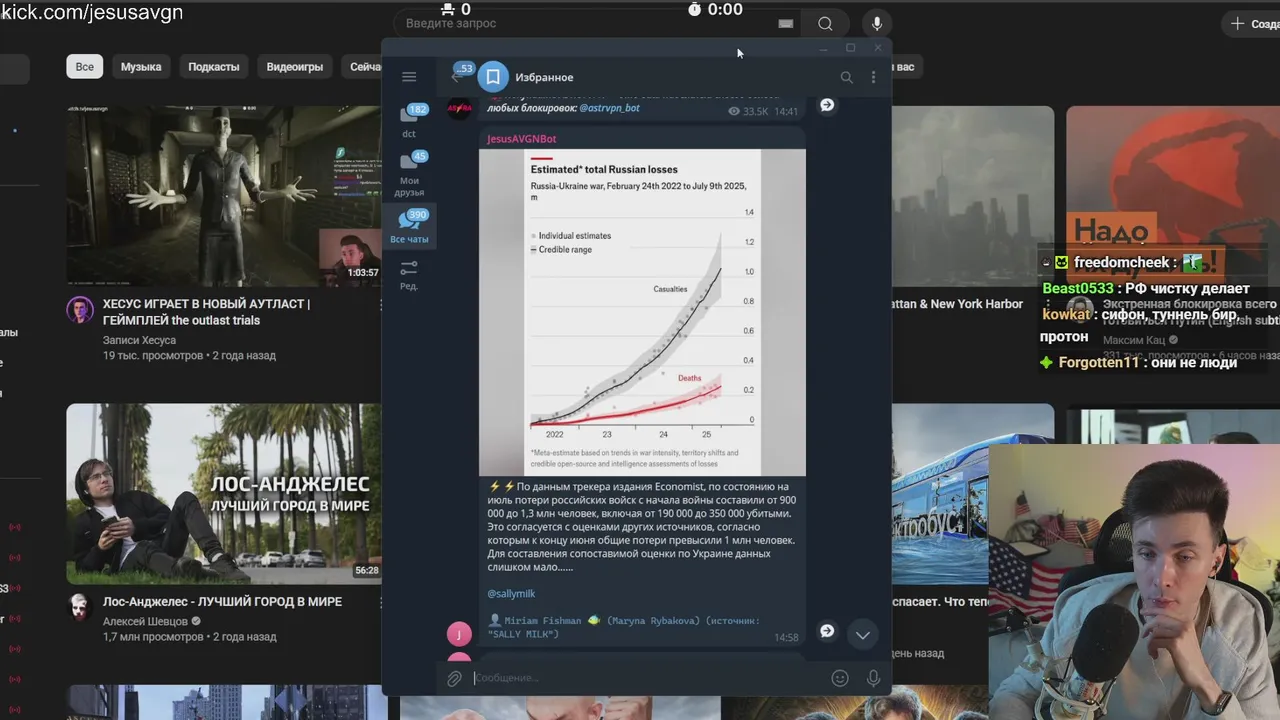Open the @sallymilk mention link
Viewport: 1280px width, 720px height.
click(x=511, y=594)
